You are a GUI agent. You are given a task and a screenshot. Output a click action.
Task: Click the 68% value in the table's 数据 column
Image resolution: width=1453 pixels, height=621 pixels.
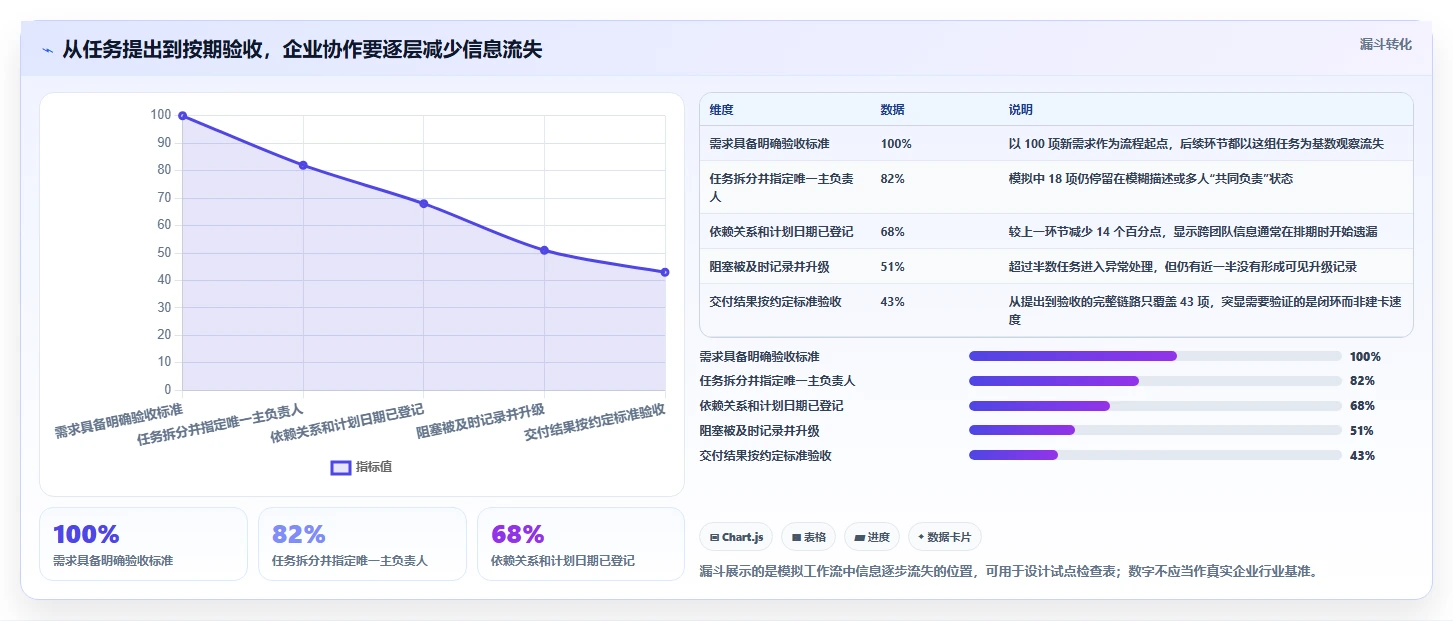click(x=893, y=232)
